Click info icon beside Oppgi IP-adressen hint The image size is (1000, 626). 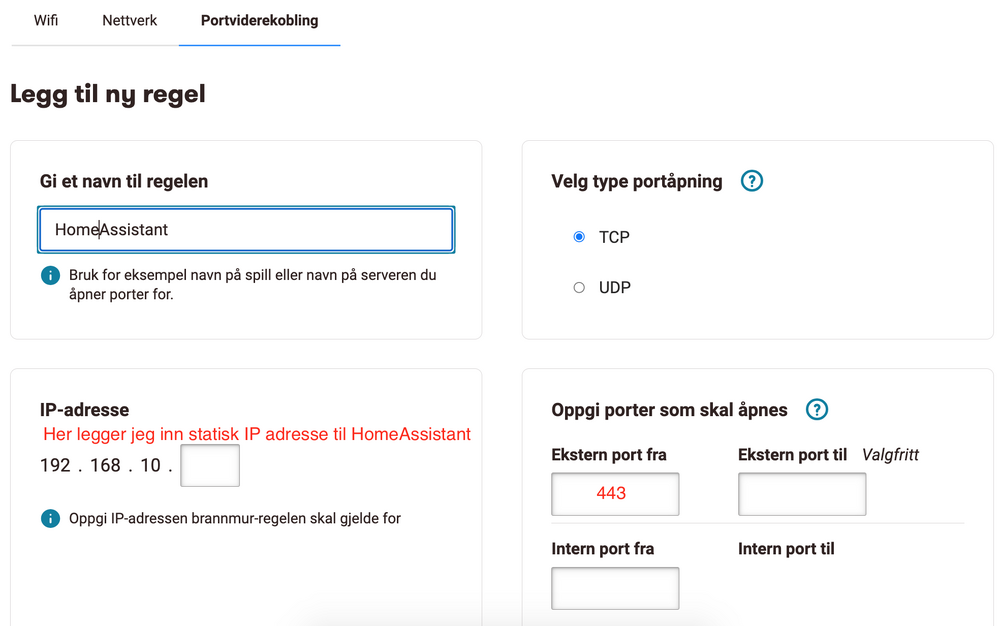coord(50,518)
